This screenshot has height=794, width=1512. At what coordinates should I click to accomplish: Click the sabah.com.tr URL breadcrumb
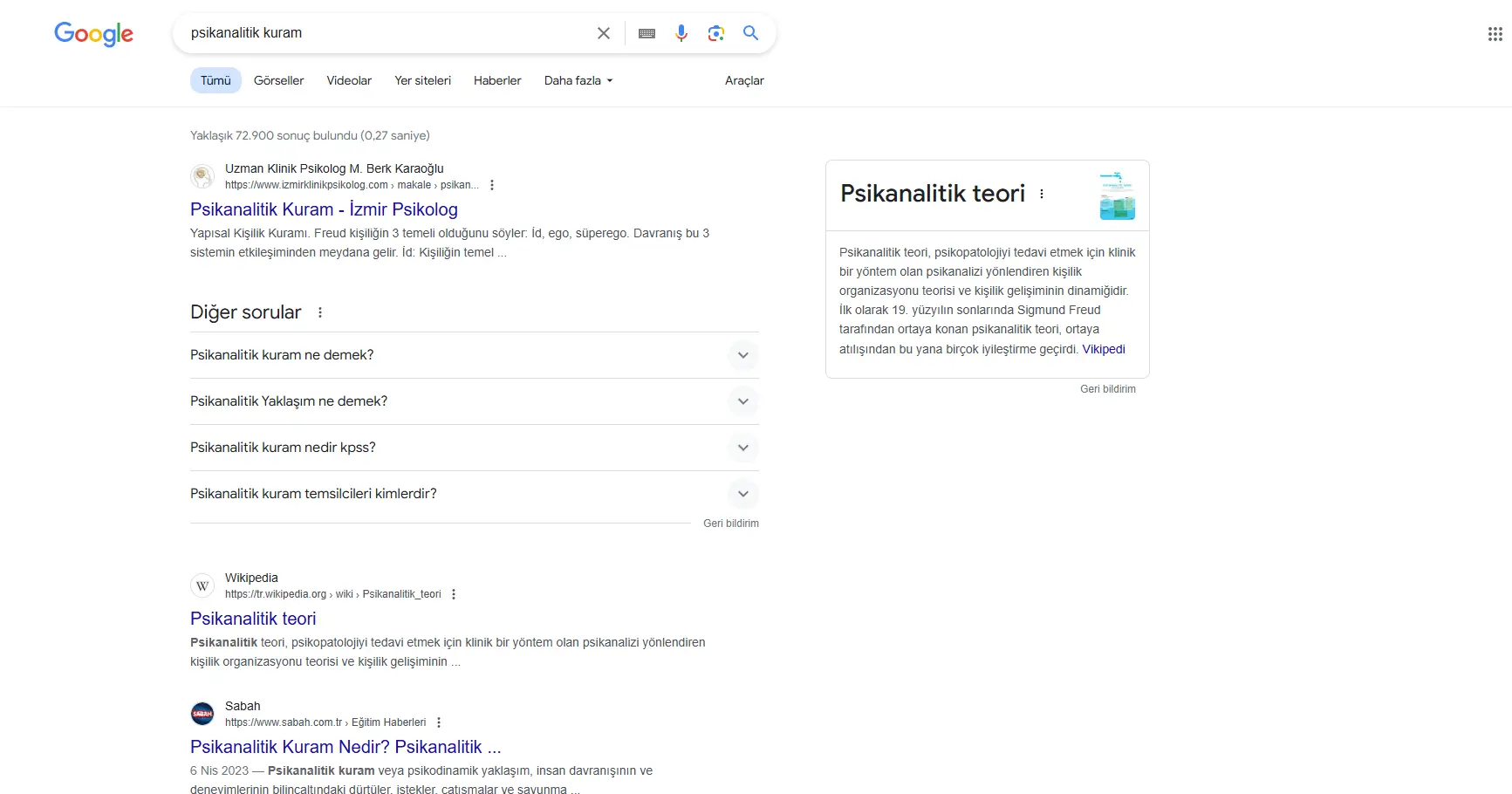325,722
